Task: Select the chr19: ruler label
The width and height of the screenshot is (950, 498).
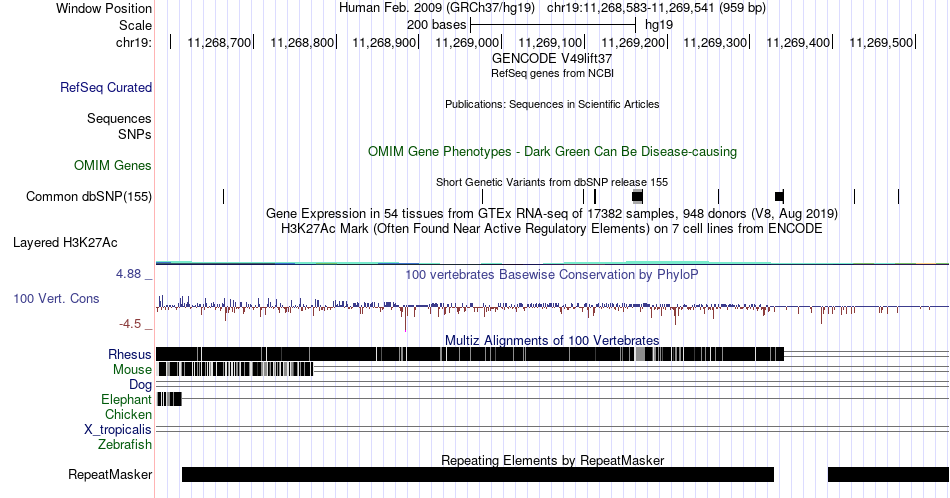Action: pos(134,42)
